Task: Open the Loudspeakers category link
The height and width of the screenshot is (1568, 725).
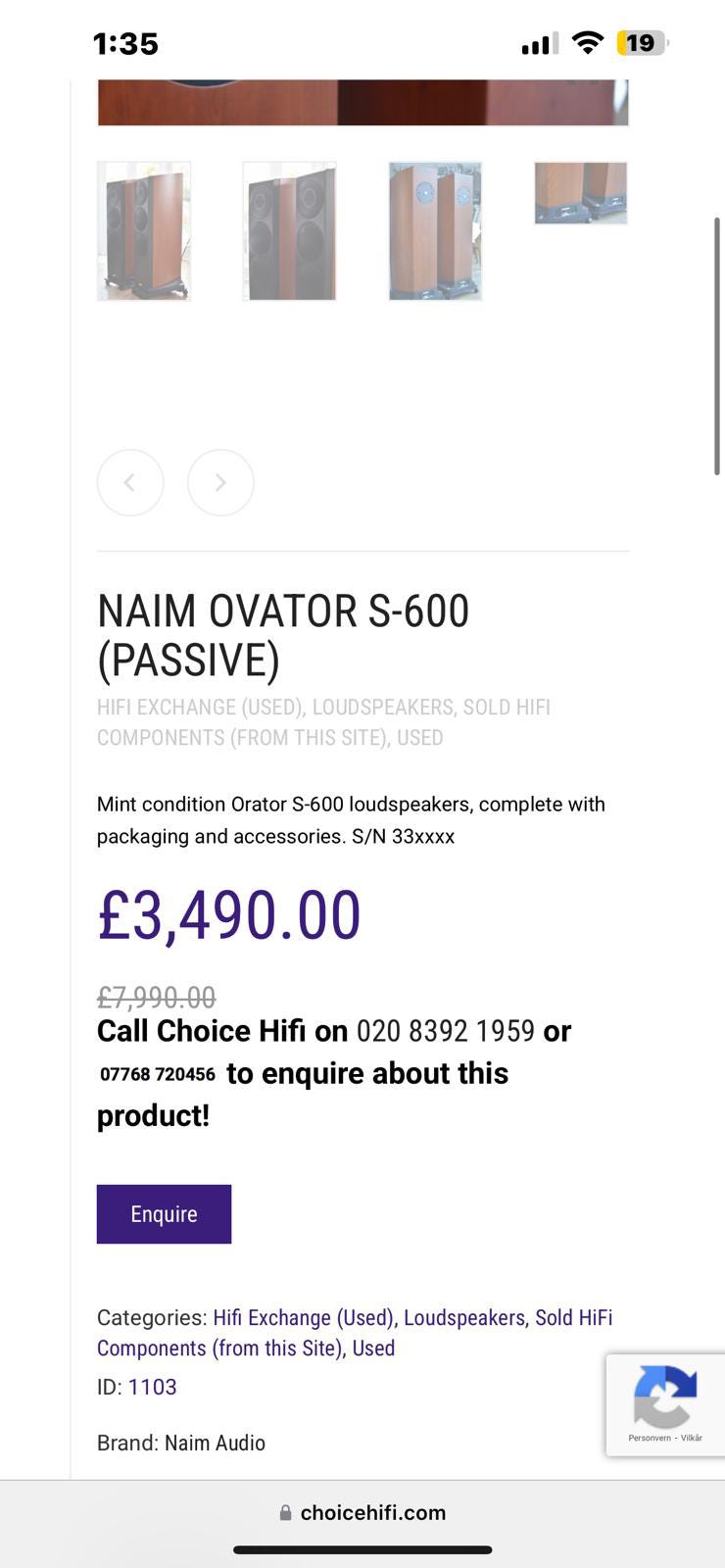Action: (x=464, y=1317)
